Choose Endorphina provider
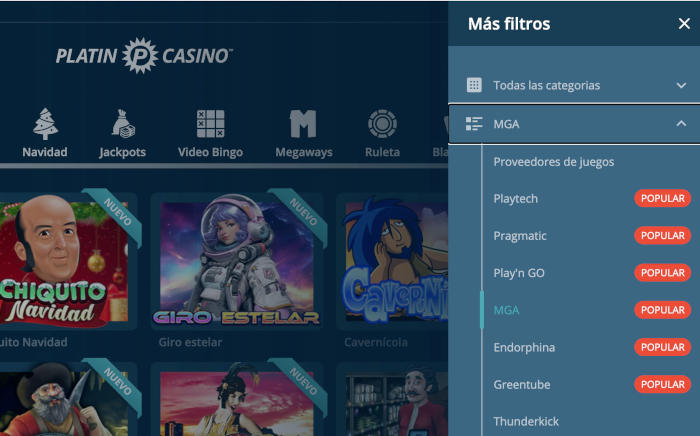 click(x=524, y=347)
